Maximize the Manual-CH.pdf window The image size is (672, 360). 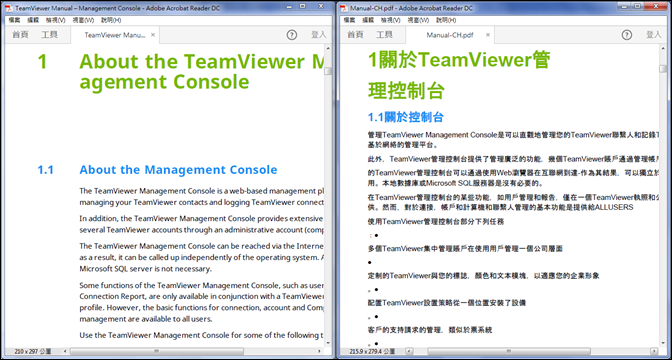637,6
